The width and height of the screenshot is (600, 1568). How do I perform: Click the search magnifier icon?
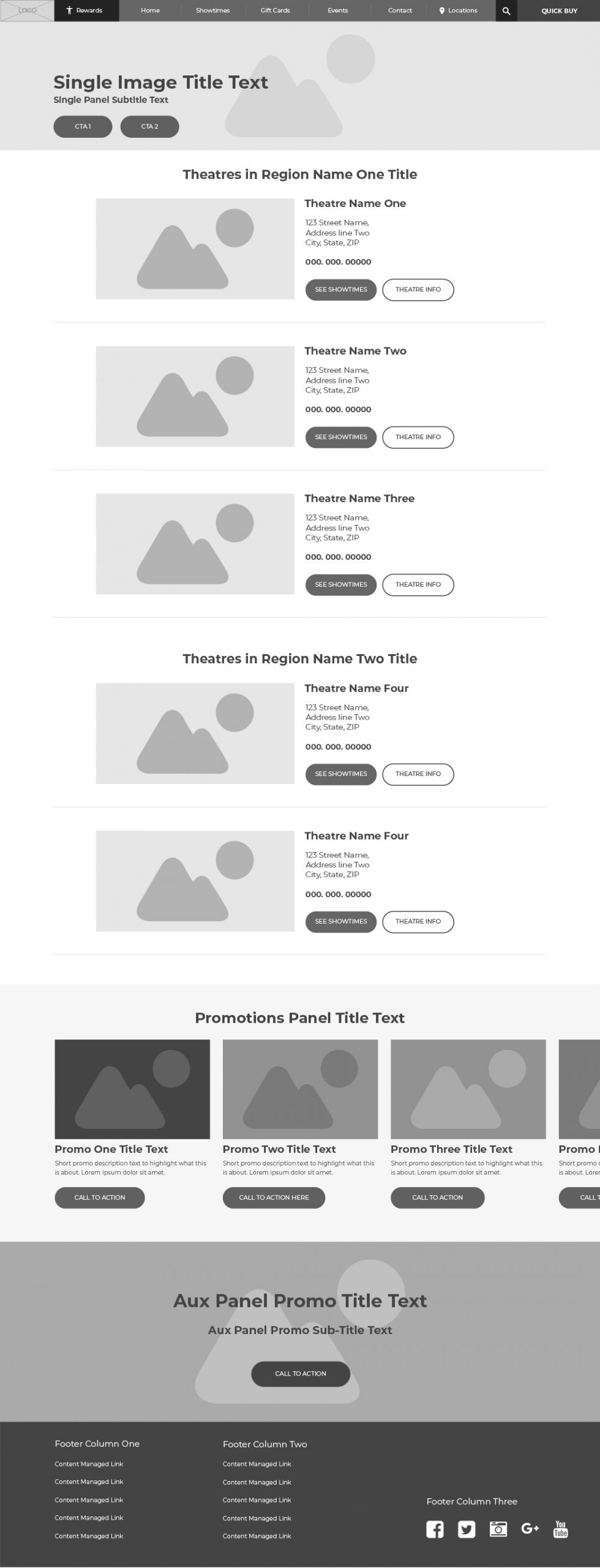[506, 11]
